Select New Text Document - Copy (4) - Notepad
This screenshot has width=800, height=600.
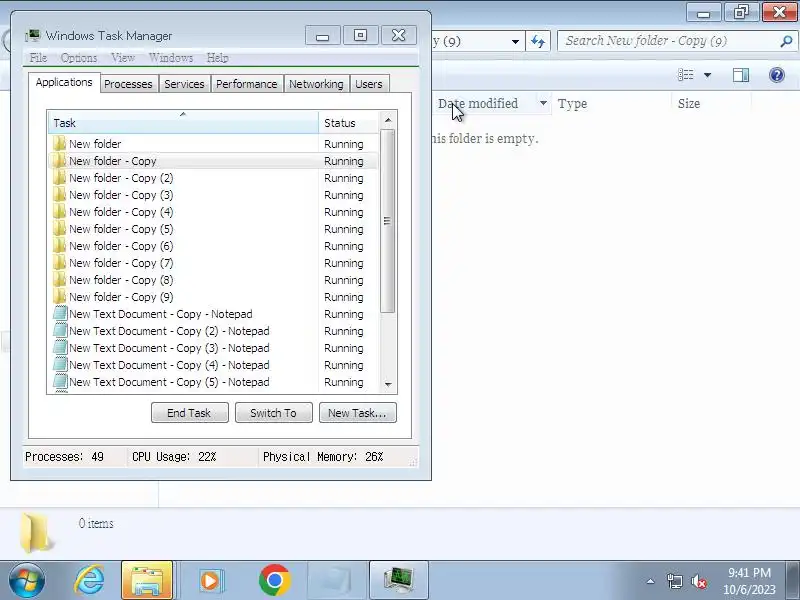[x=213, y=365]
